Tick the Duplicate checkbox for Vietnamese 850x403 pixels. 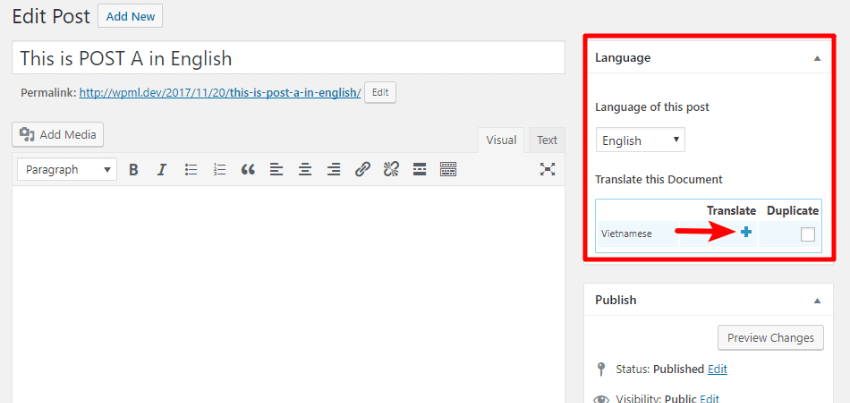[808, 234]
